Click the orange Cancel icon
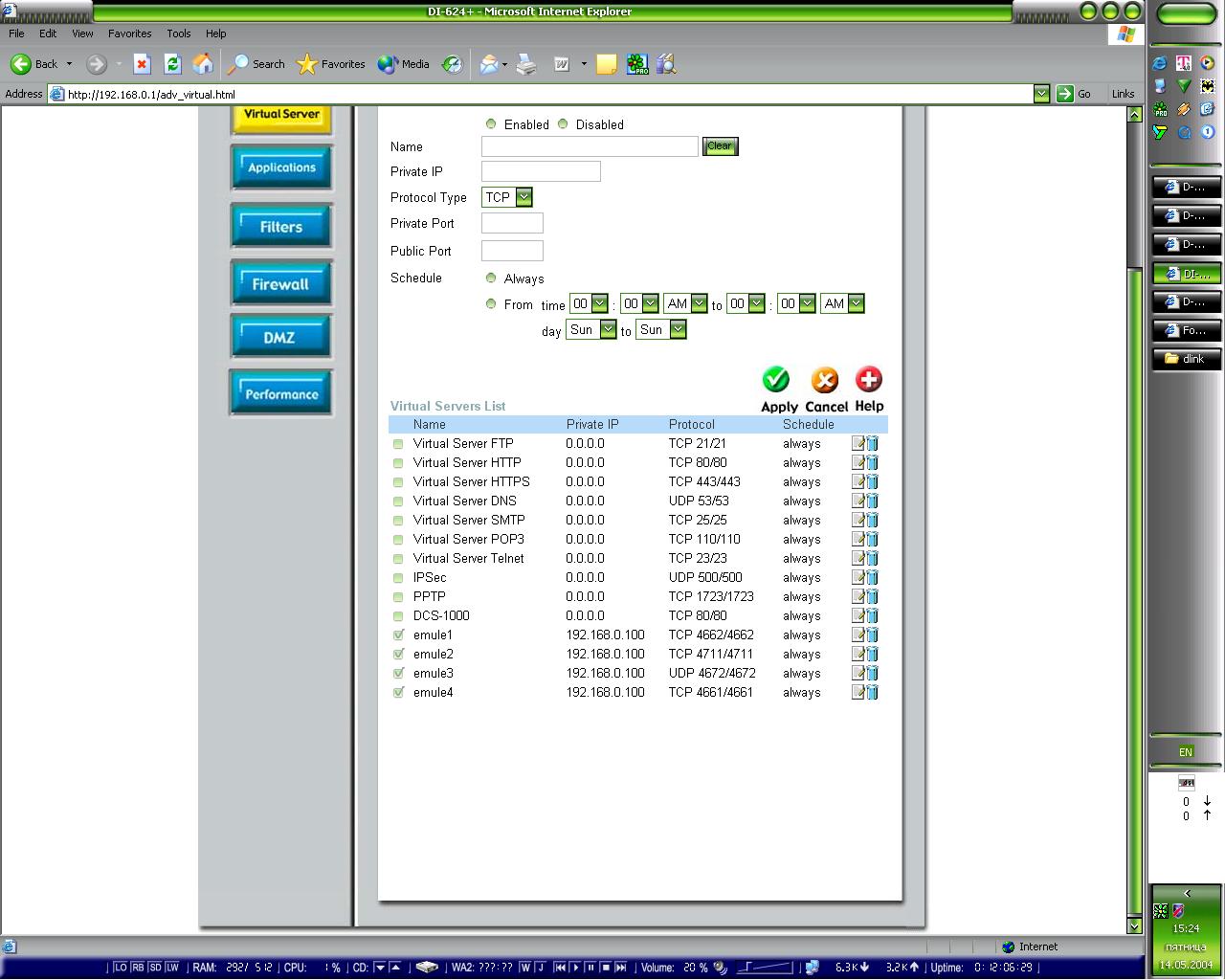The width and height of the screenshot is (1225, 980). [824, 380]
